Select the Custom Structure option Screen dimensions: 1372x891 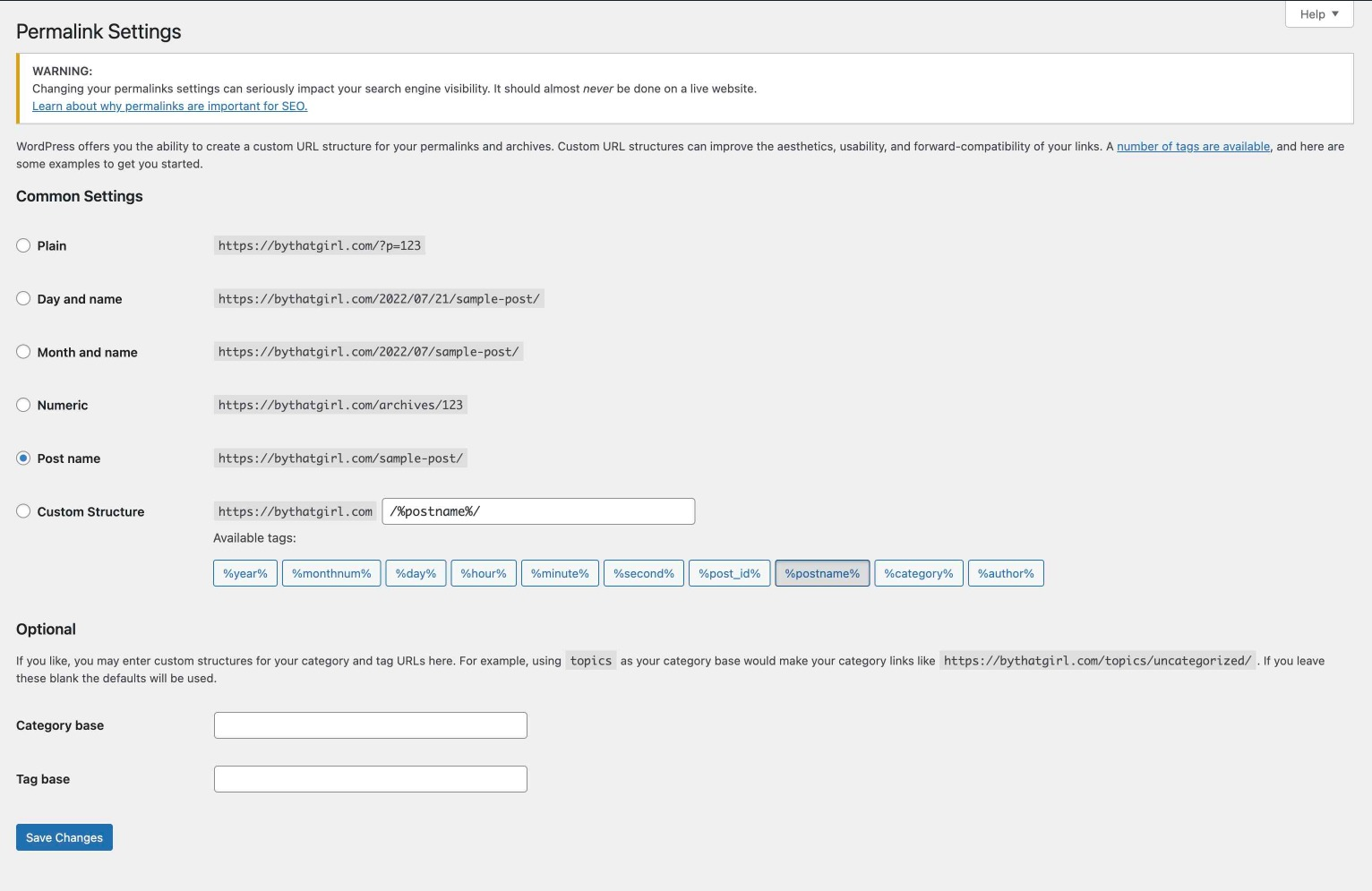[x=23, y=510]
